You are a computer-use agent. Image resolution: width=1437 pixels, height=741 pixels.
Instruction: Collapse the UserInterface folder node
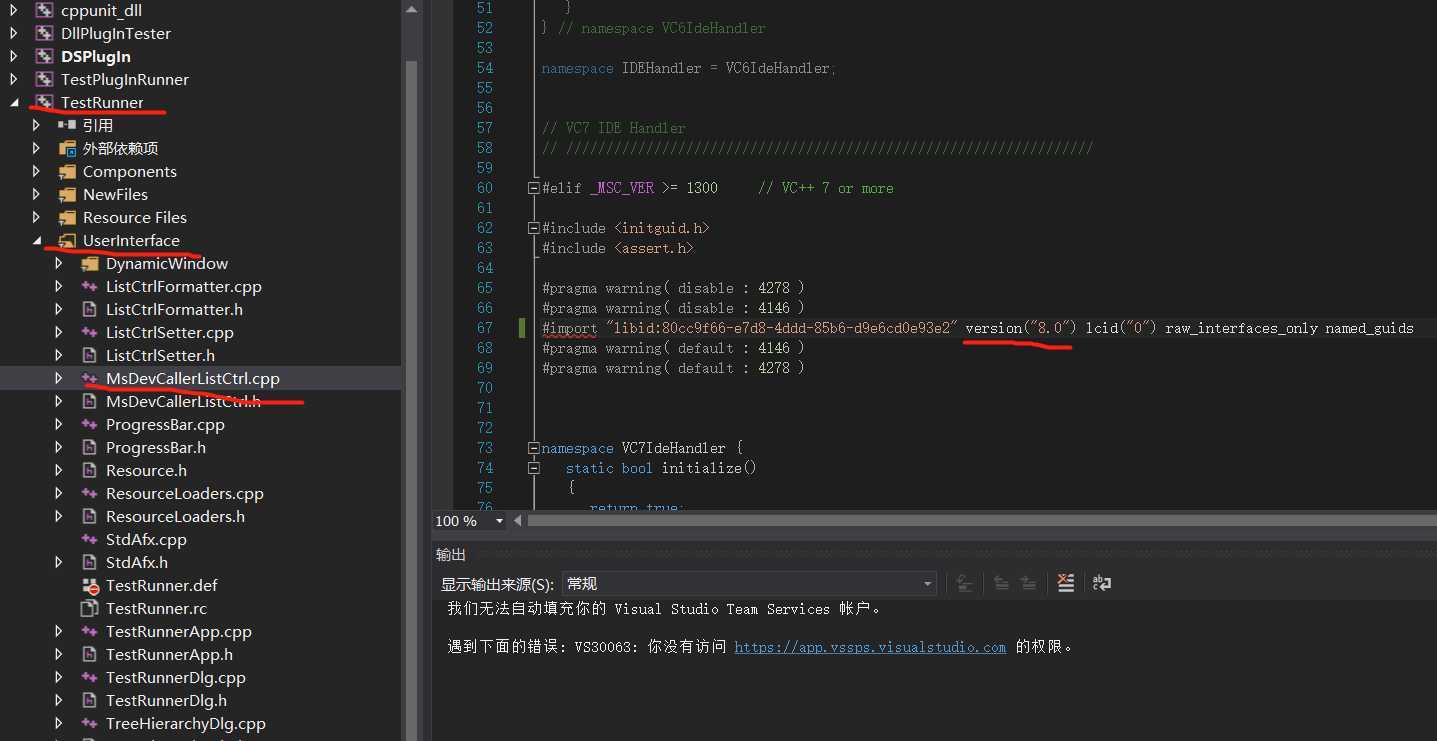37,240
